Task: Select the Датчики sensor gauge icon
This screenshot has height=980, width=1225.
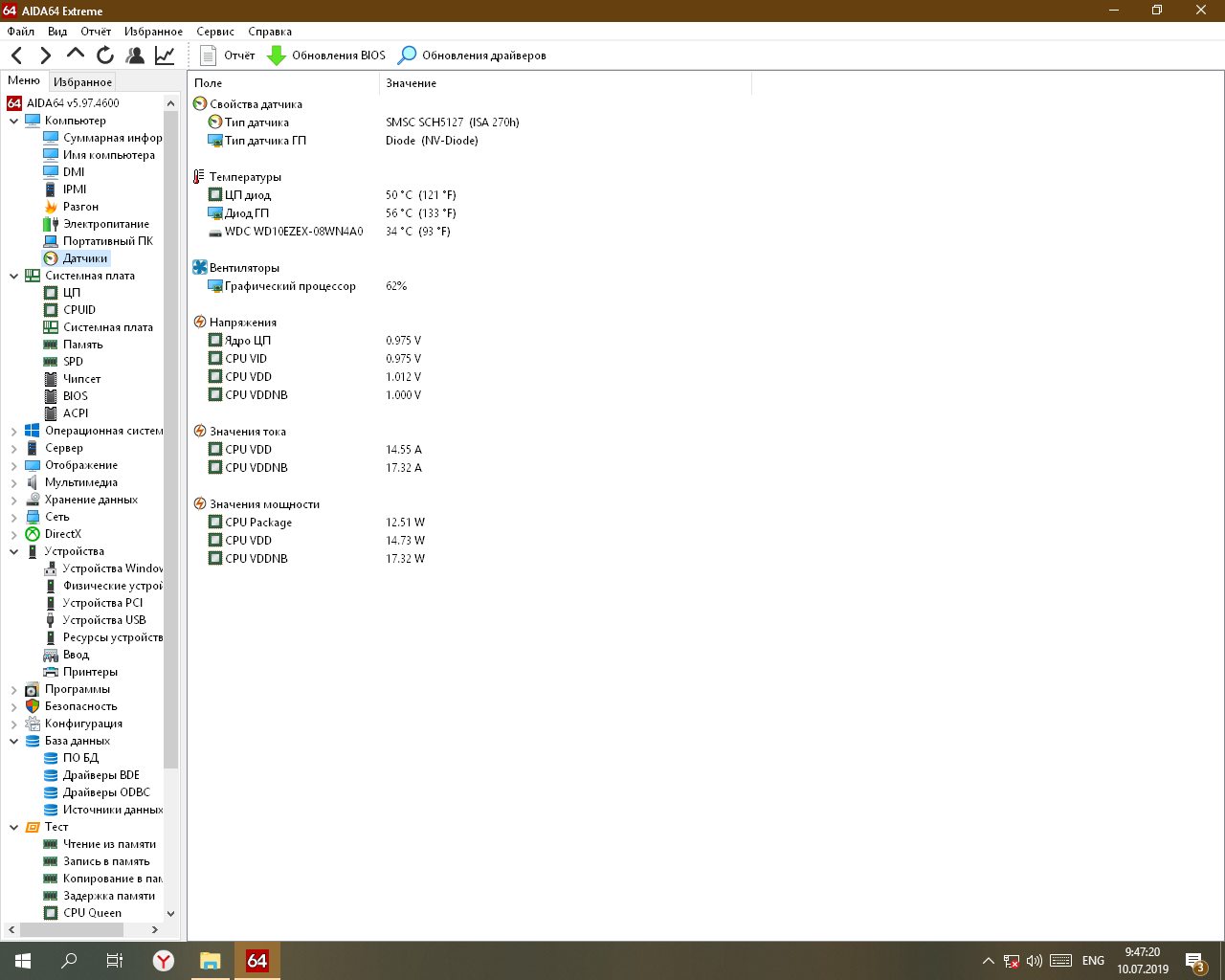Action: pyautogui.click(x=51, y=258)
